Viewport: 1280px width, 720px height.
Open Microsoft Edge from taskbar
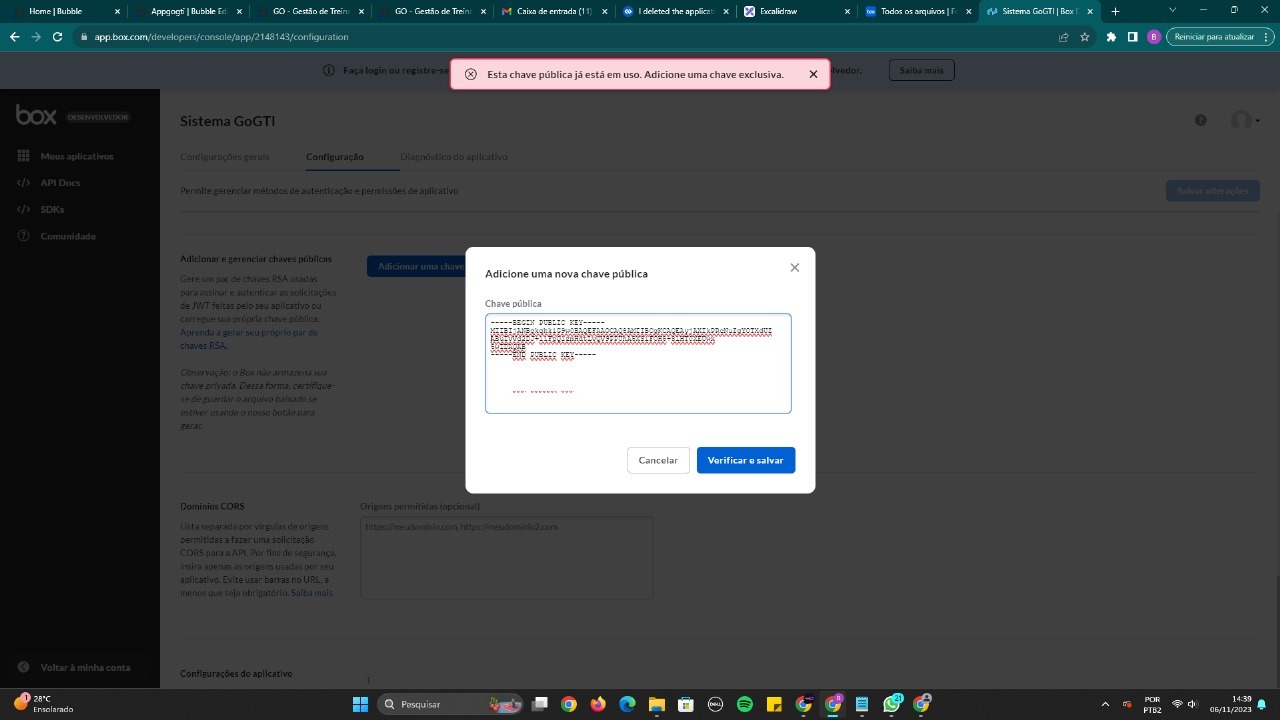coord(627,704)
